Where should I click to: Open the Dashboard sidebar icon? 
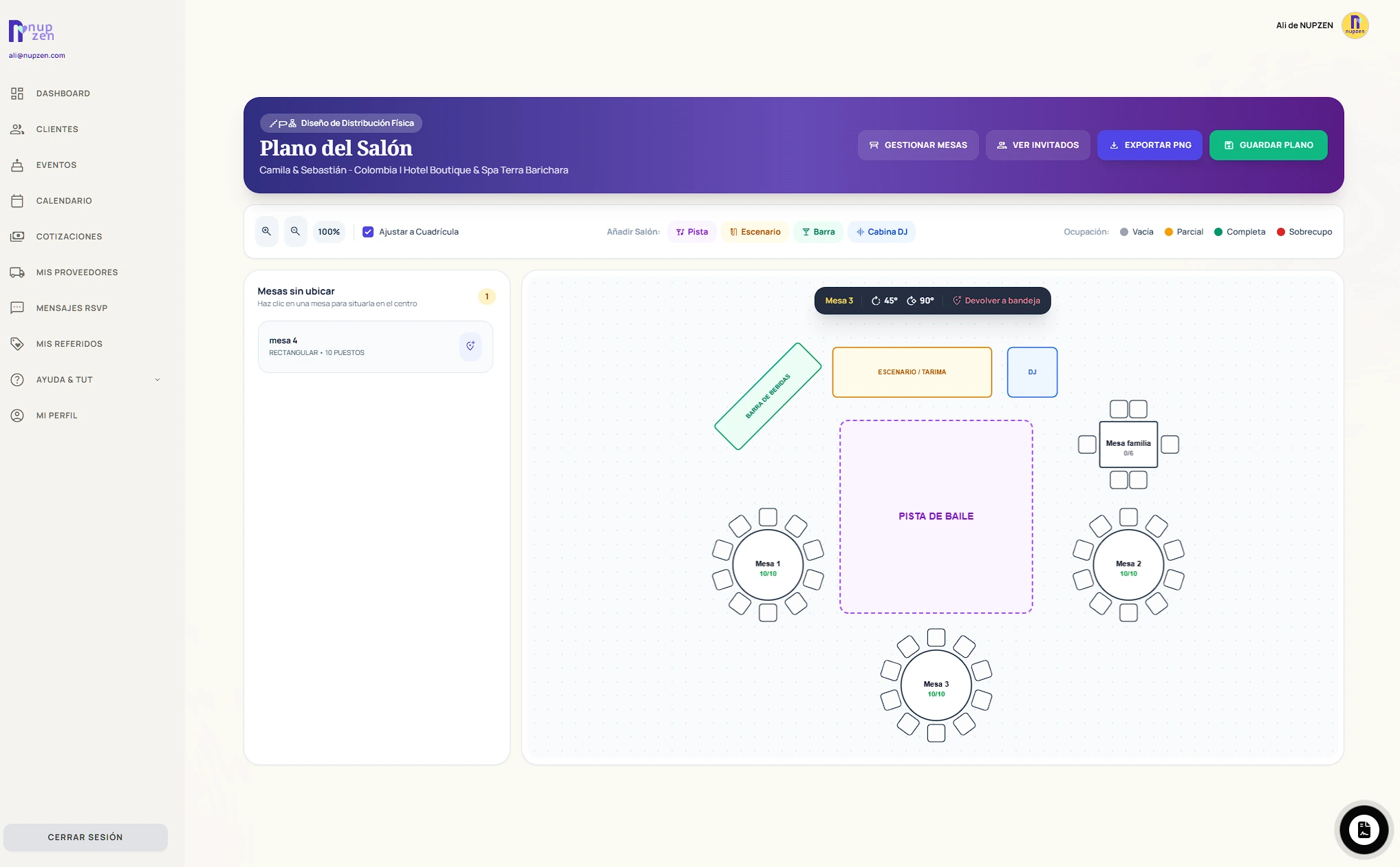coord(17,94)
